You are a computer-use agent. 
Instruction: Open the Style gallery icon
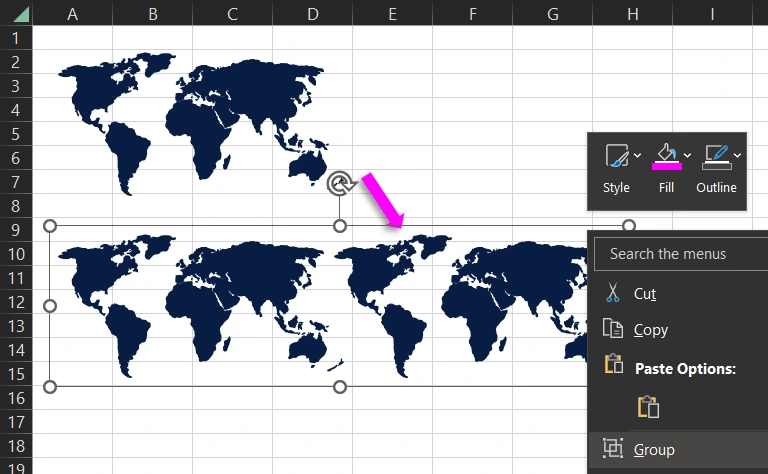point(617,156)
